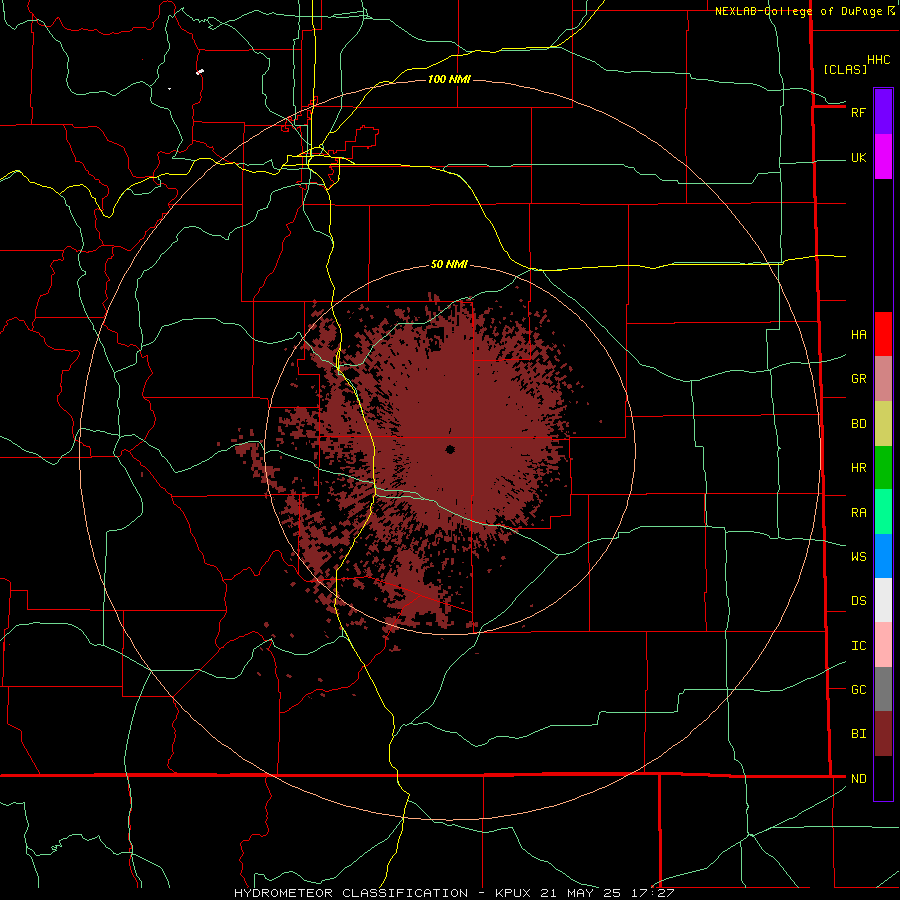The width and height of the screenshot is (900, 900).
Task: Click the magenta UK color swatch in legend
Action: [x=883, y=157]
